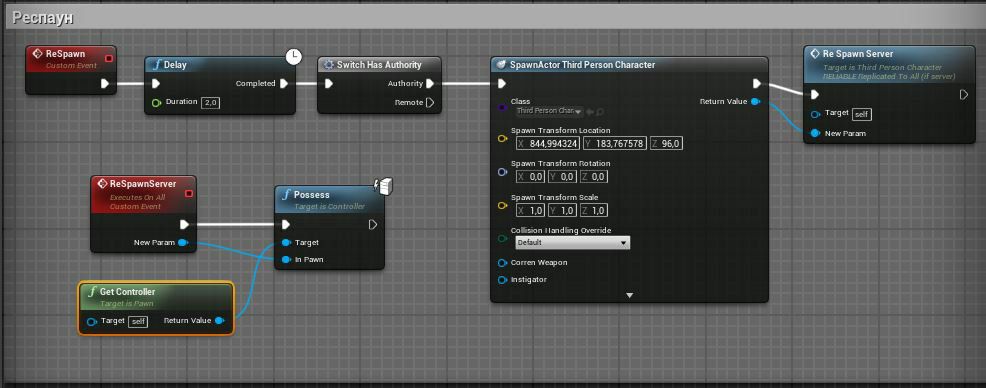Click the magnifier icon beside Class dropdown
Viewport: 986px width, 388px height.
coord(601,111)
